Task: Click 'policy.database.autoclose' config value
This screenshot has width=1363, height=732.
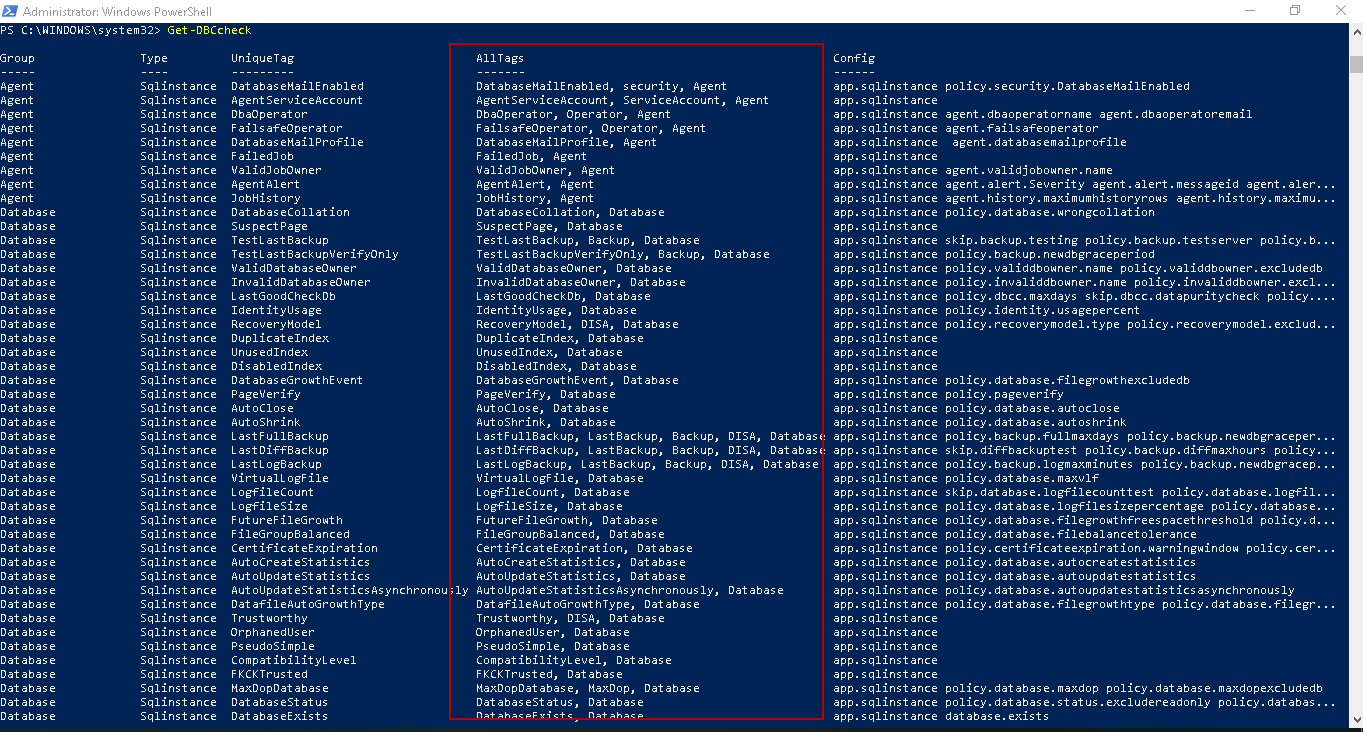Action: pos(1032,408)
